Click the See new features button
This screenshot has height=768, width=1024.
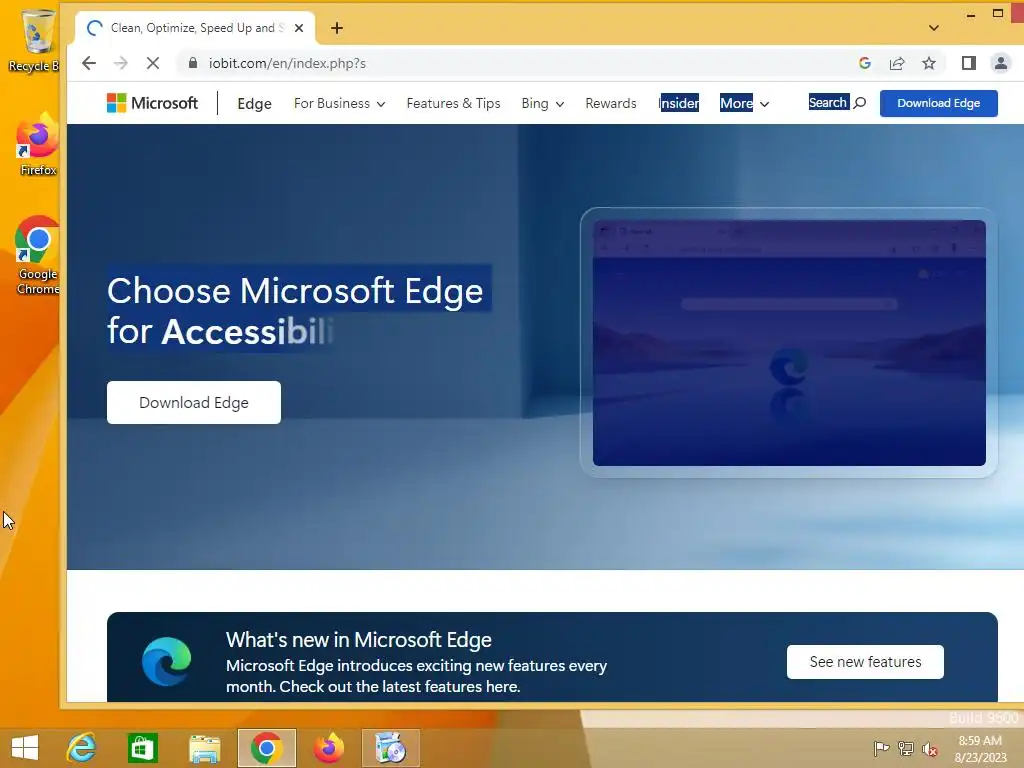(x=865, y=662)
